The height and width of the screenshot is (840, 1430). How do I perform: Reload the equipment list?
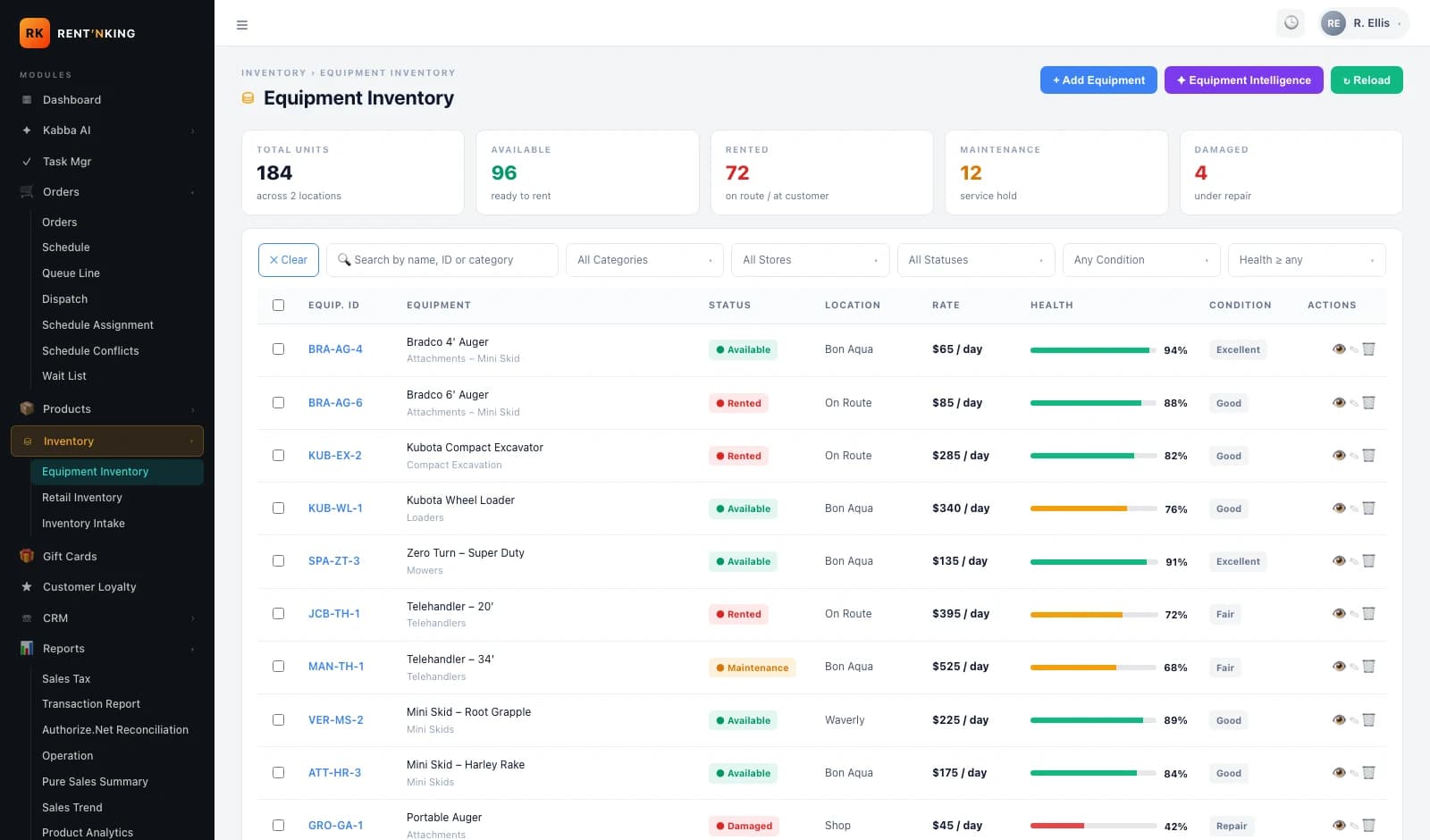click(x=1367, y=80)
